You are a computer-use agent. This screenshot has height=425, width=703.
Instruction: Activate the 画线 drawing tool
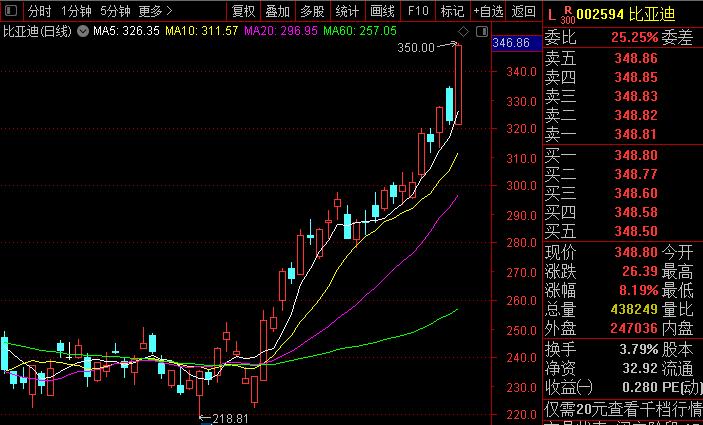382,11
